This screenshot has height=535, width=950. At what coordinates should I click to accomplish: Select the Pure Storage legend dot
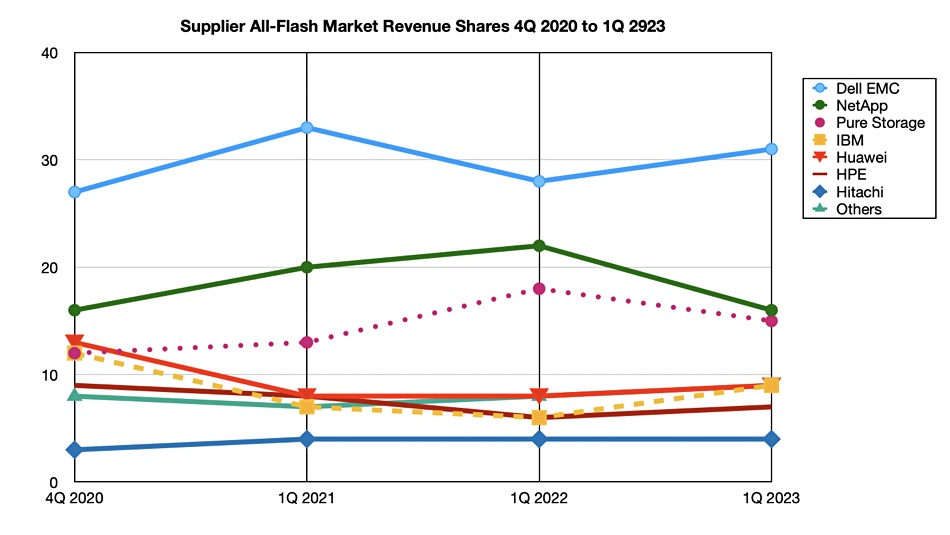pyautogui.click(x=819, y=123)
